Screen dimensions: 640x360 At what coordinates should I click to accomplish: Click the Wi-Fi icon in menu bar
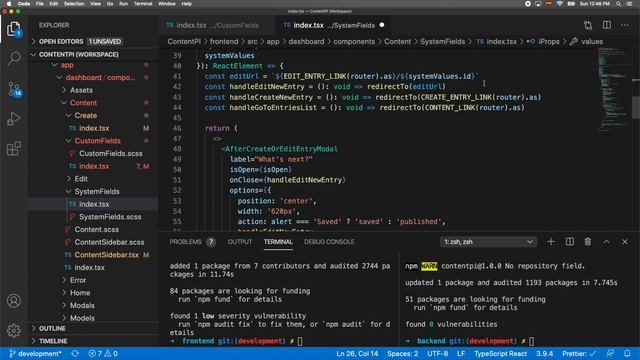coord(560,4)
